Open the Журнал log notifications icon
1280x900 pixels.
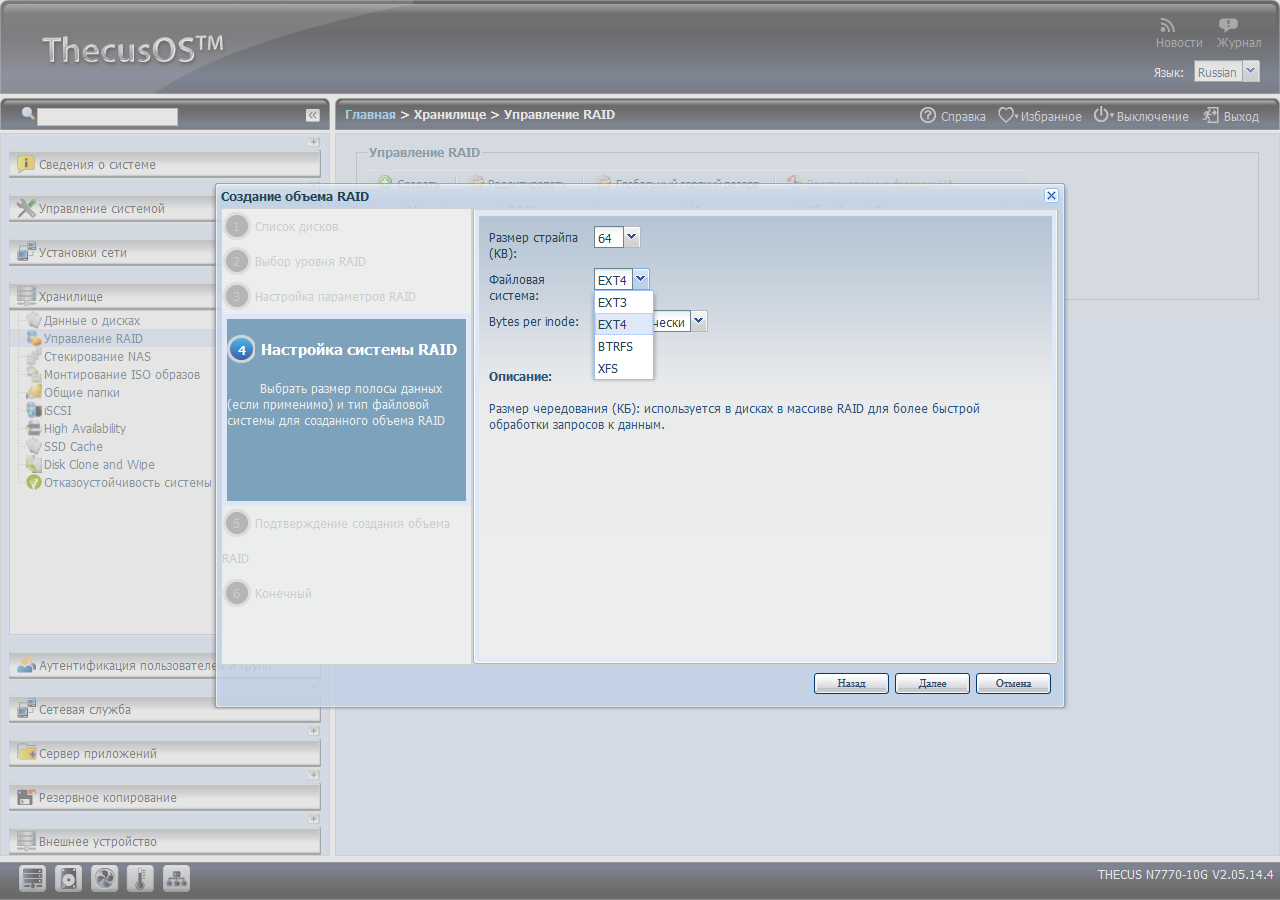[1228, 25]
